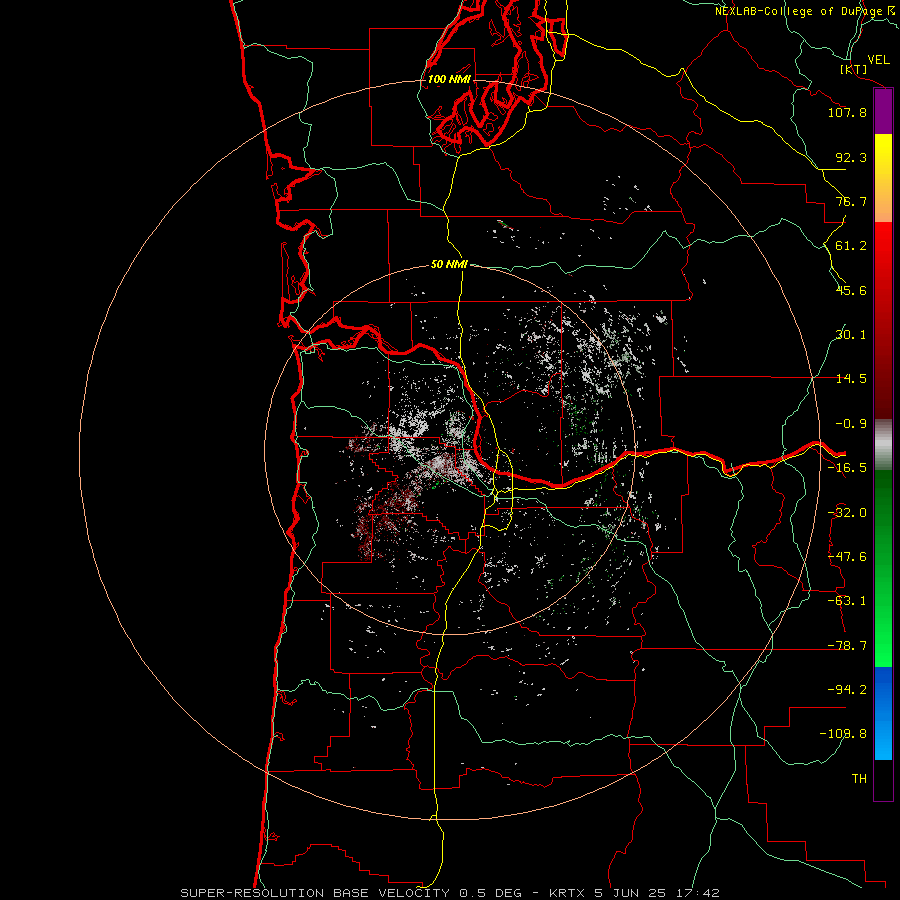Select the "-78.7" scale value
This screenshot has width=900, height=900.
(x=847, y=646)
